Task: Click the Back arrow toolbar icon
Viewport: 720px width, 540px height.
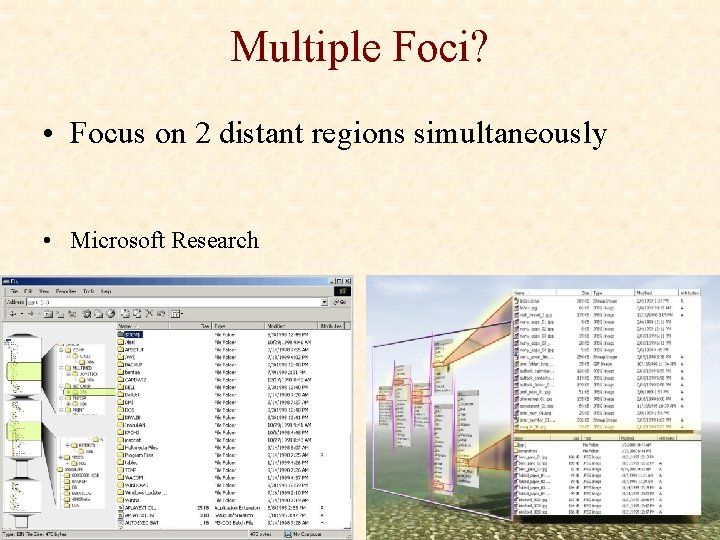Action: pos(12,314)
